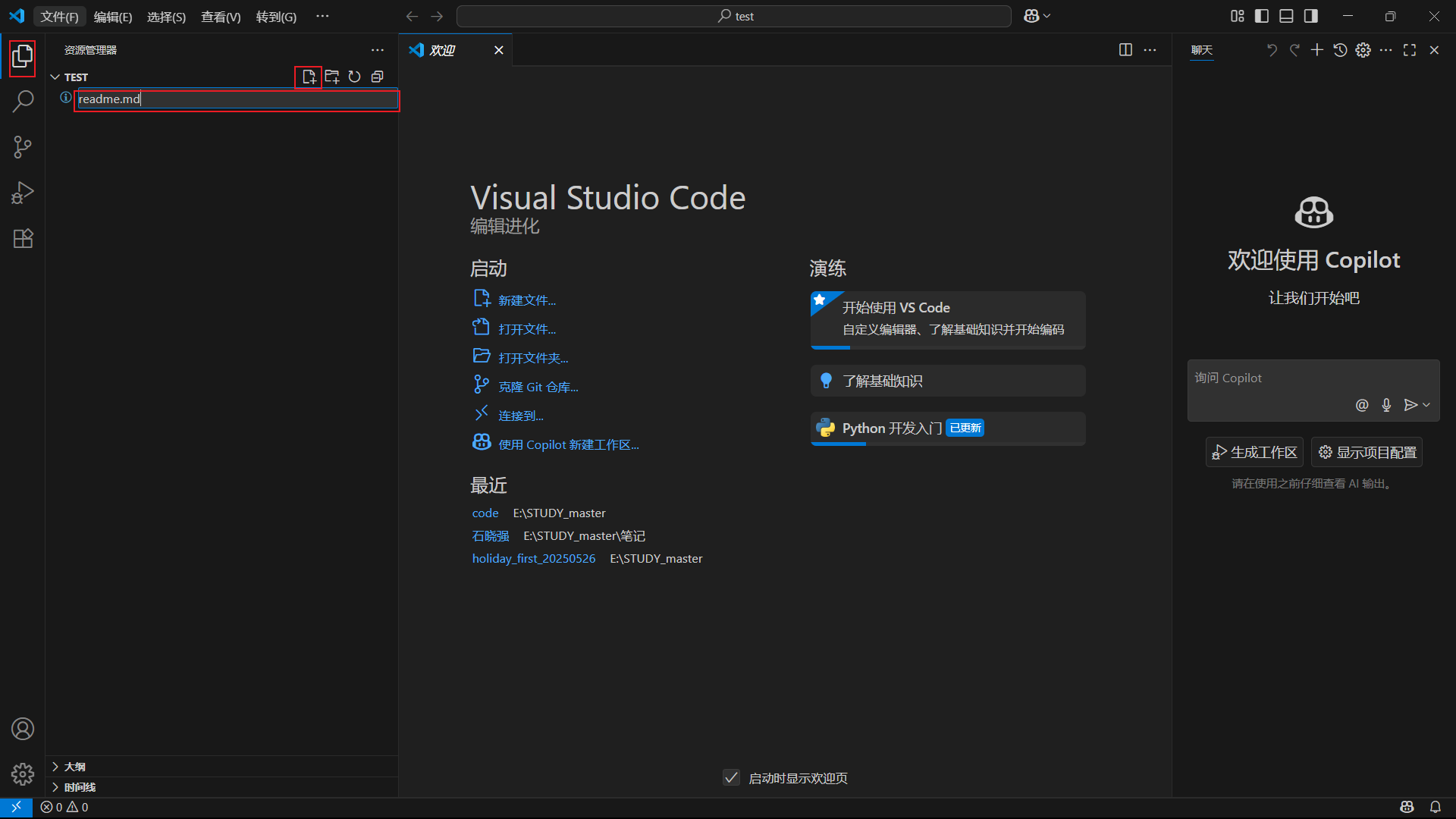Image resolution: width=1456 pixels, height=819 pixels.
Task: Collapse the TEST folder section
Action: point(55,77)
